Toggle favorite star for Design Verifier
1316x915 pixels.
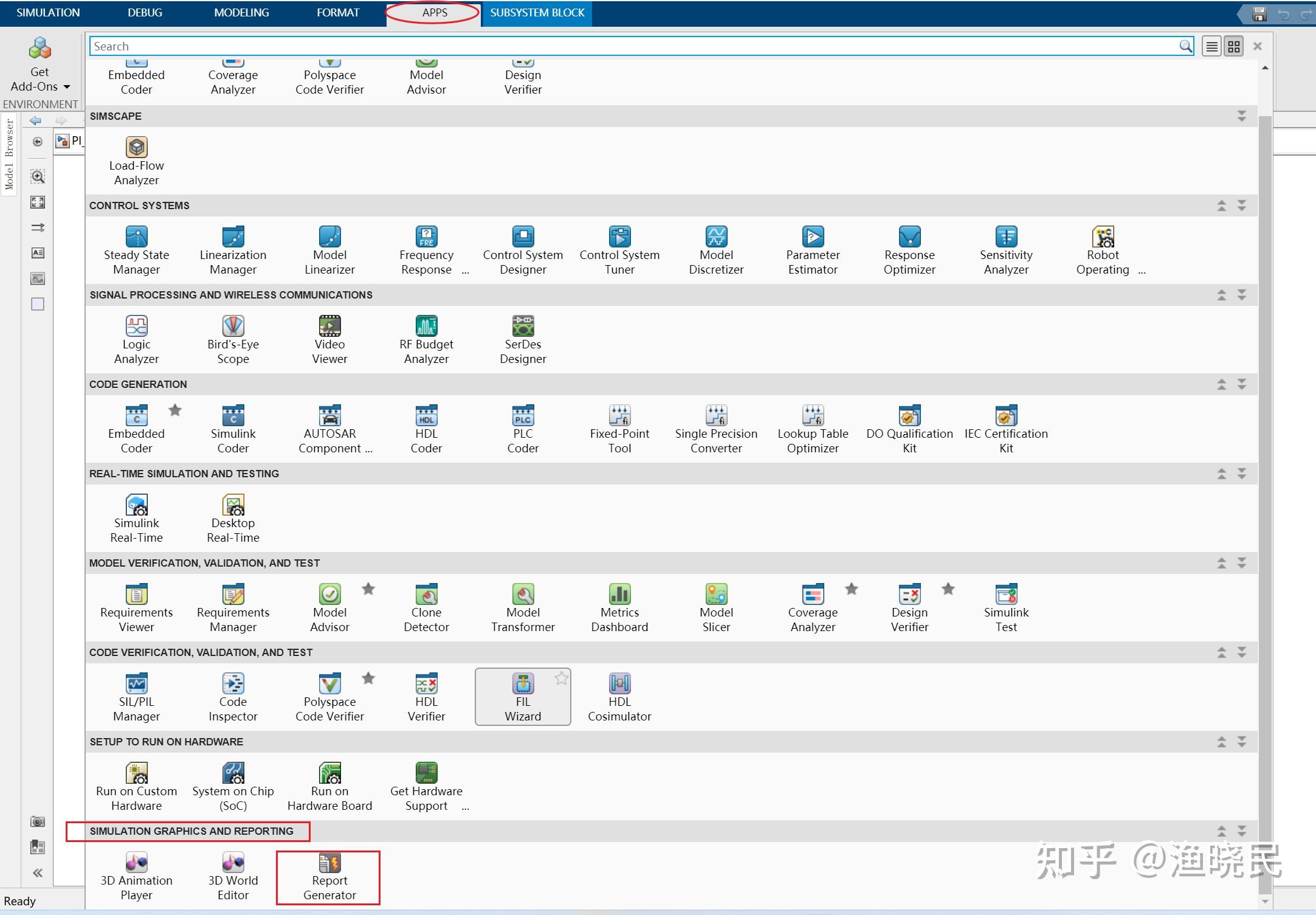[x=948, y=589]
